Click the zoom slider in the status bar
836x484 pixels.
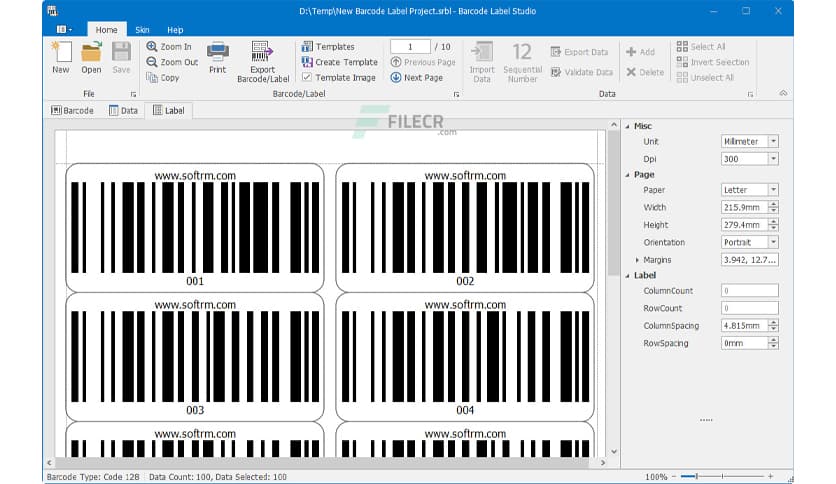point(722,476)
